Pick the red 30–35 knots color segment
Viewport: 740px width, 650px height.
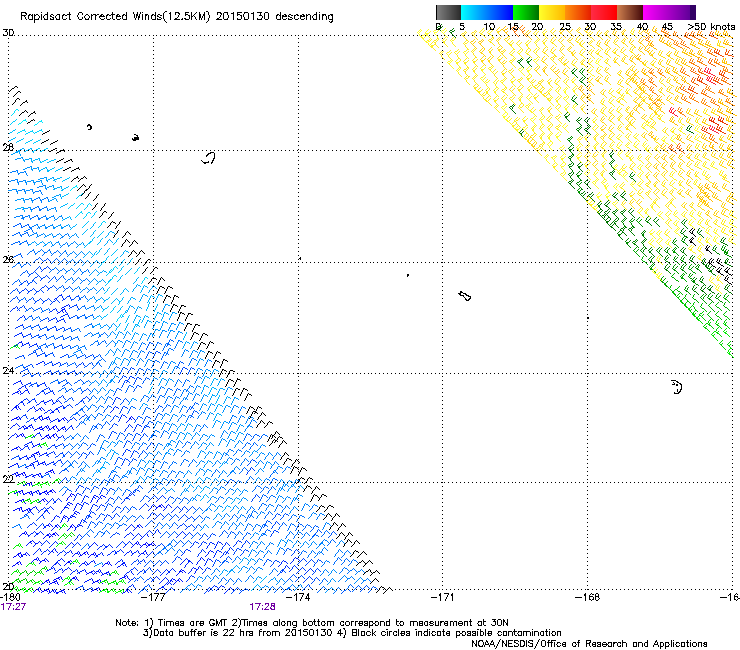604,12
